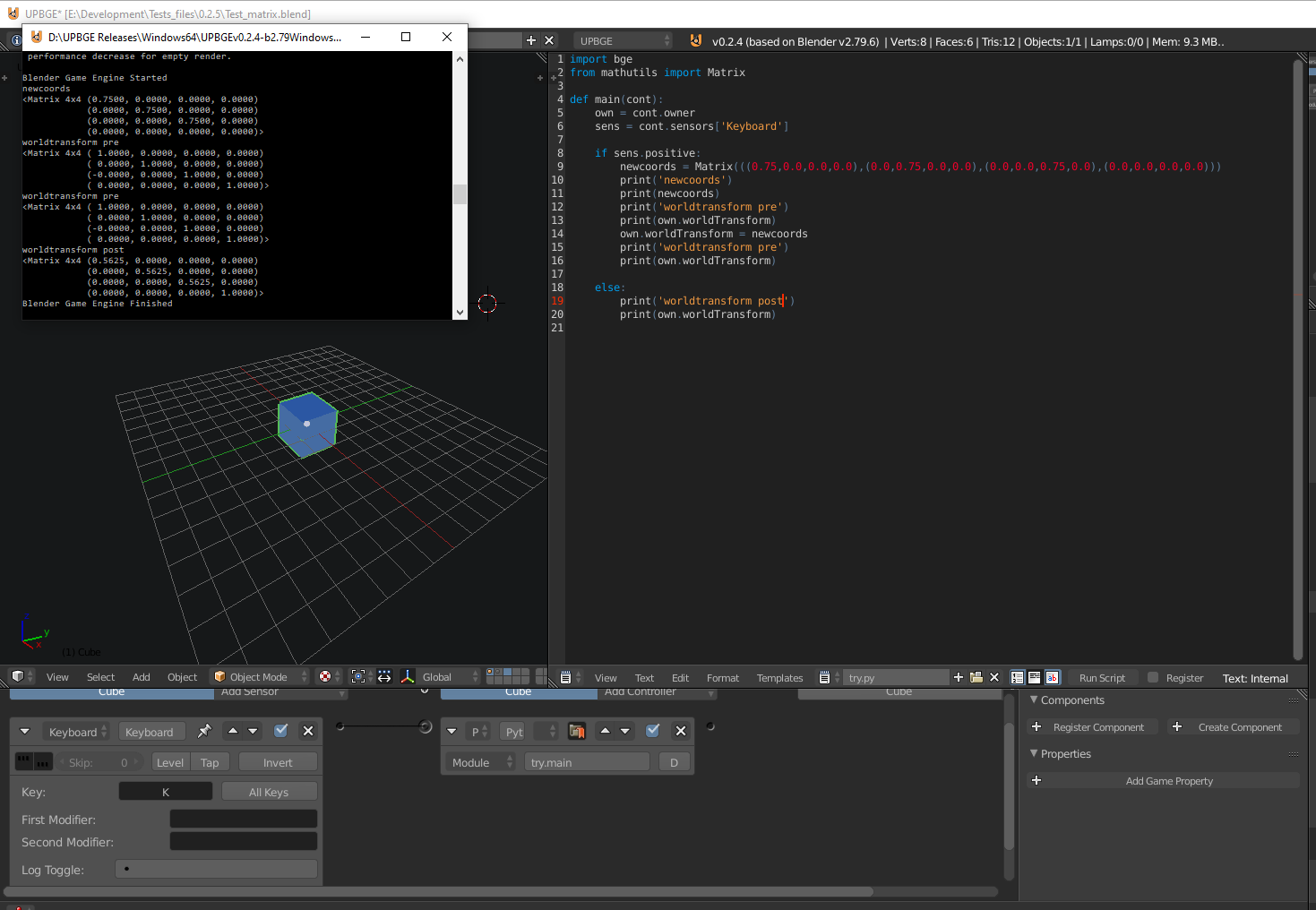The image size is (1316, 910).
Task: Click the open text file folder icon
Action: coord(976,678)
